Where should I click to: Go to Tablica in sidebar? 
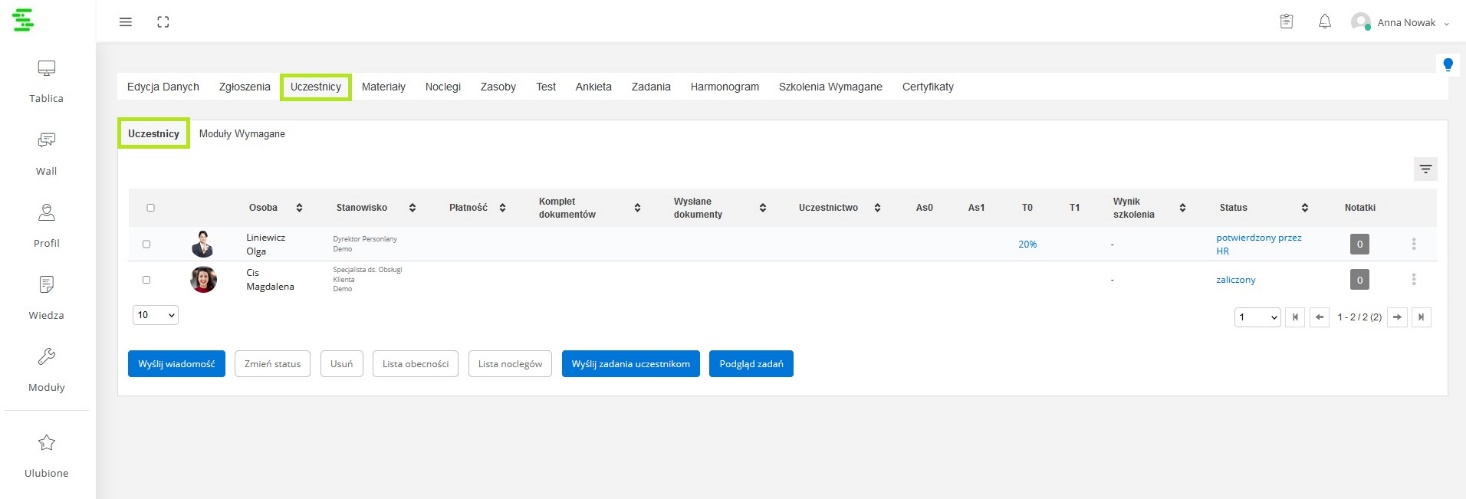point(46,81)
